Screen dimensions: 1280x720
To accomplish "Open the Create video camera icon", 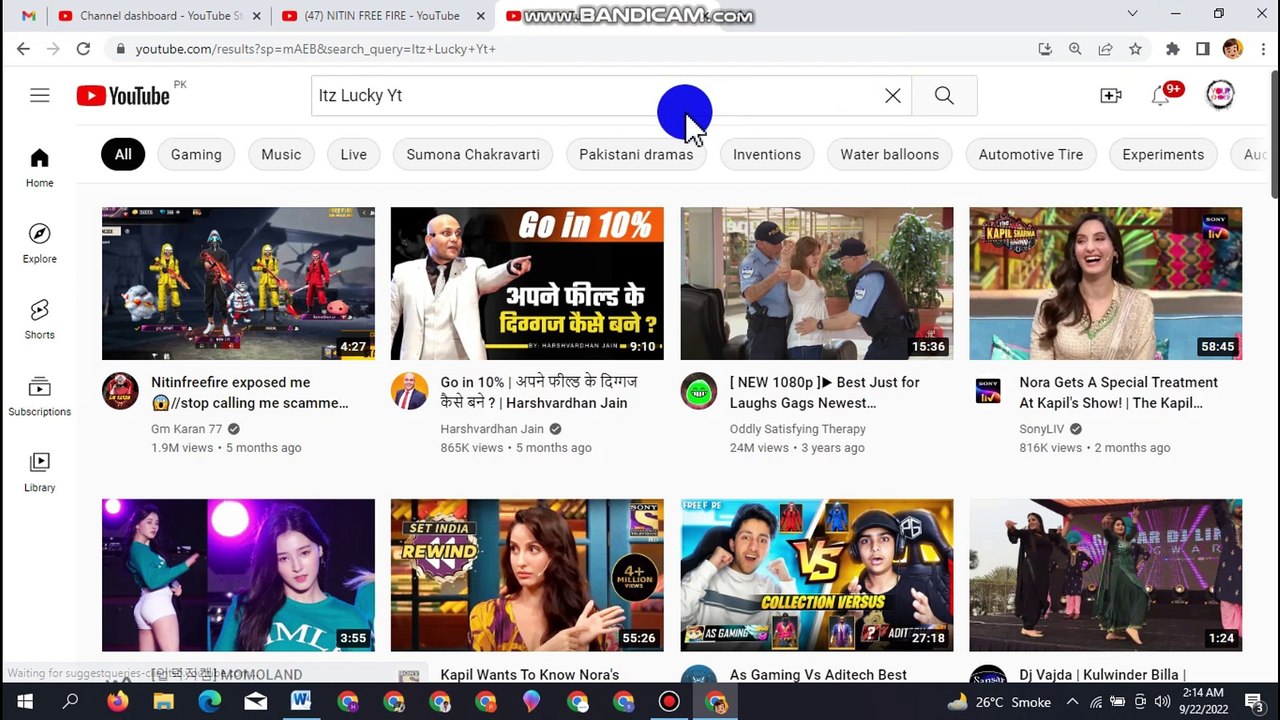I will pyautogui.click(x=1111, y=95).
